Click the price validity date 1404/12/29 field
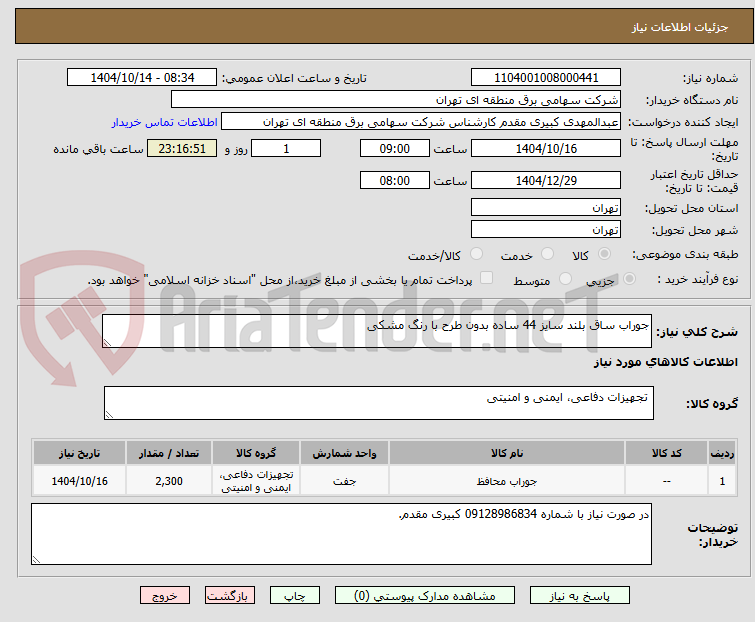Image resolution: width=755 pixels, height=622 pixels. [x=546, y=180]
